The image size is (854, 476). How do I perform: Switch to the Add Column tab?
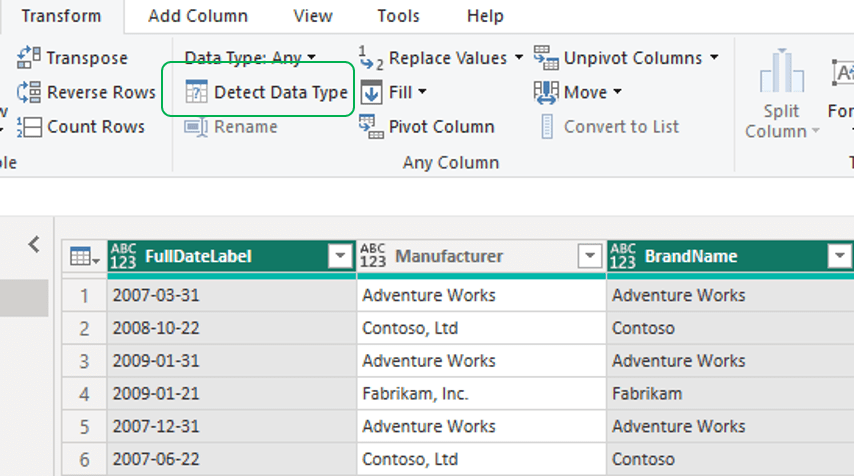[x=198, y=16]
